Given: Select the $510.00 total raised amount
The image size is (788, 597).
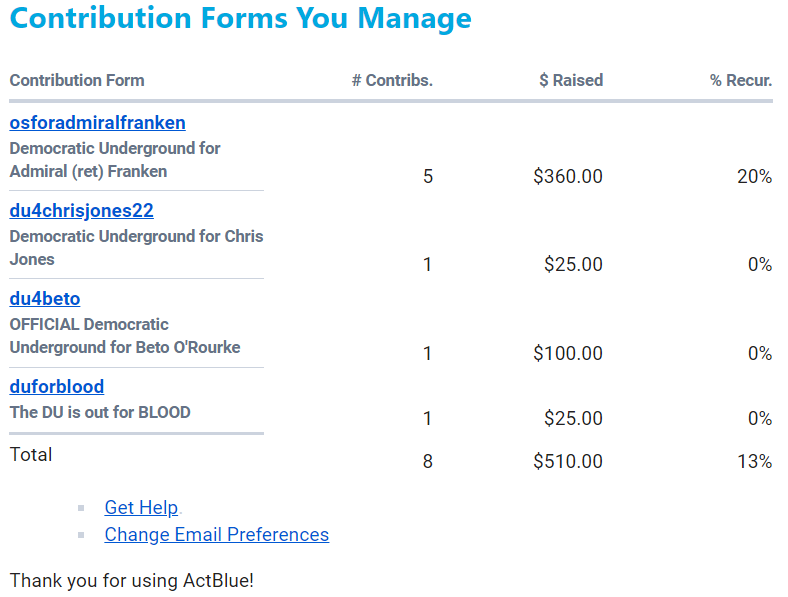Looking at the screenshot, I should point(567,462).
